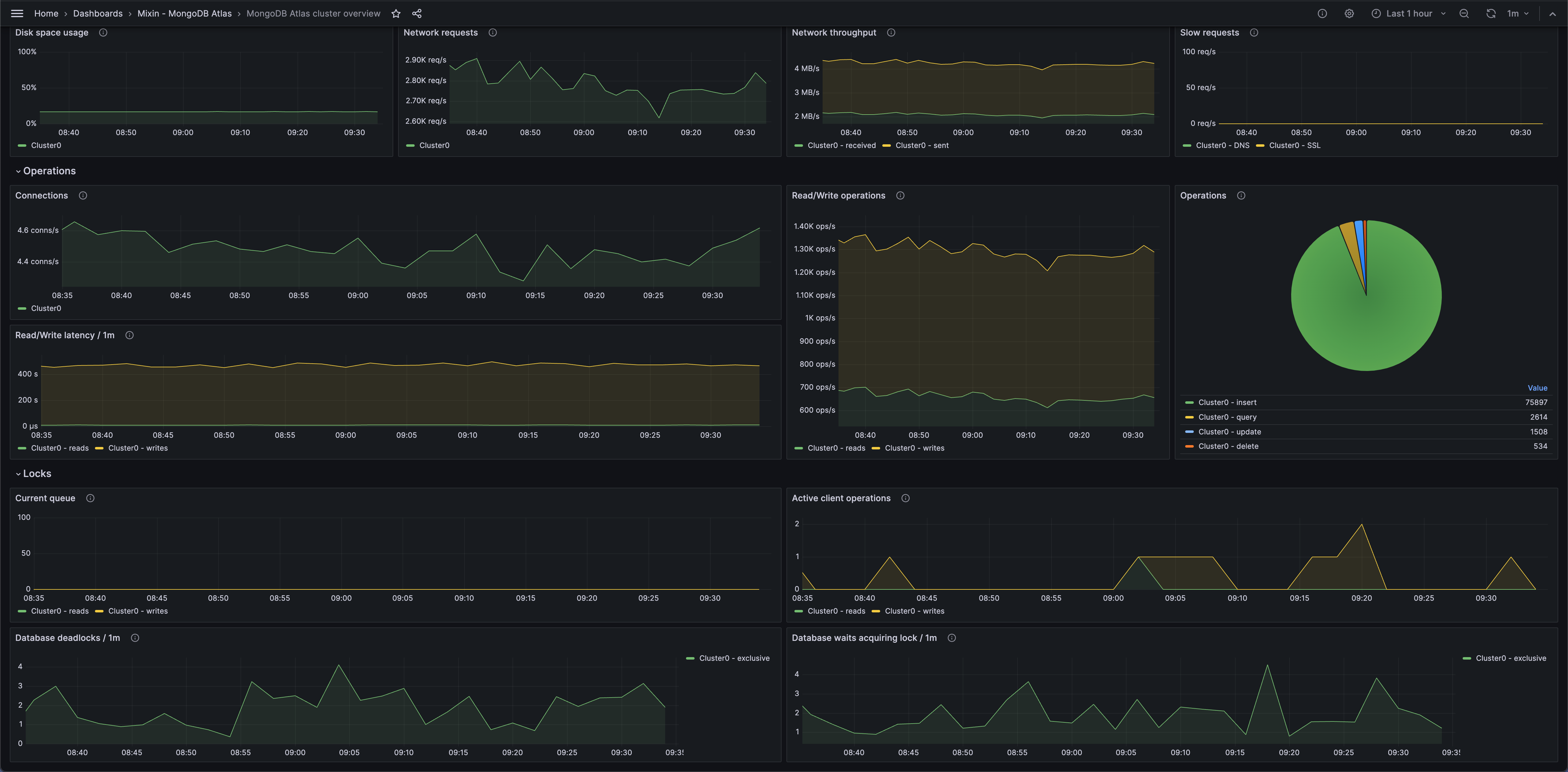View info for Slow requests panel
Screen dimensions: 1568x772
pos(1254,33)
